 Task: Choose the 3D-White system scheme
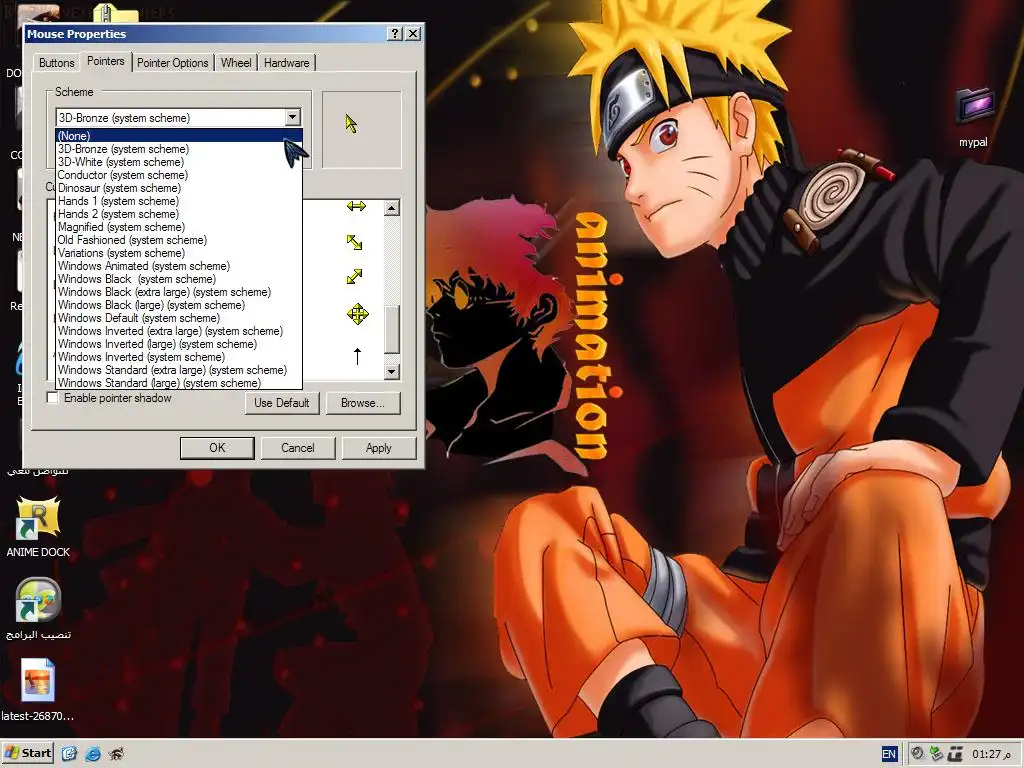tap(179, 162)
